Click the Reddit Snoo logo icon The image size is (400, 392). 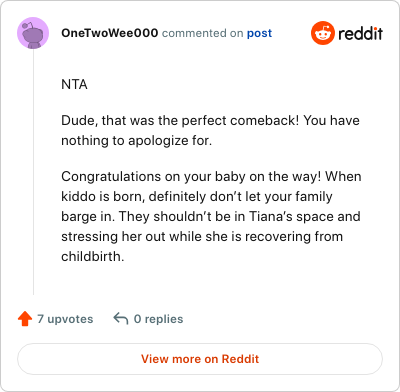pos(323,33)
